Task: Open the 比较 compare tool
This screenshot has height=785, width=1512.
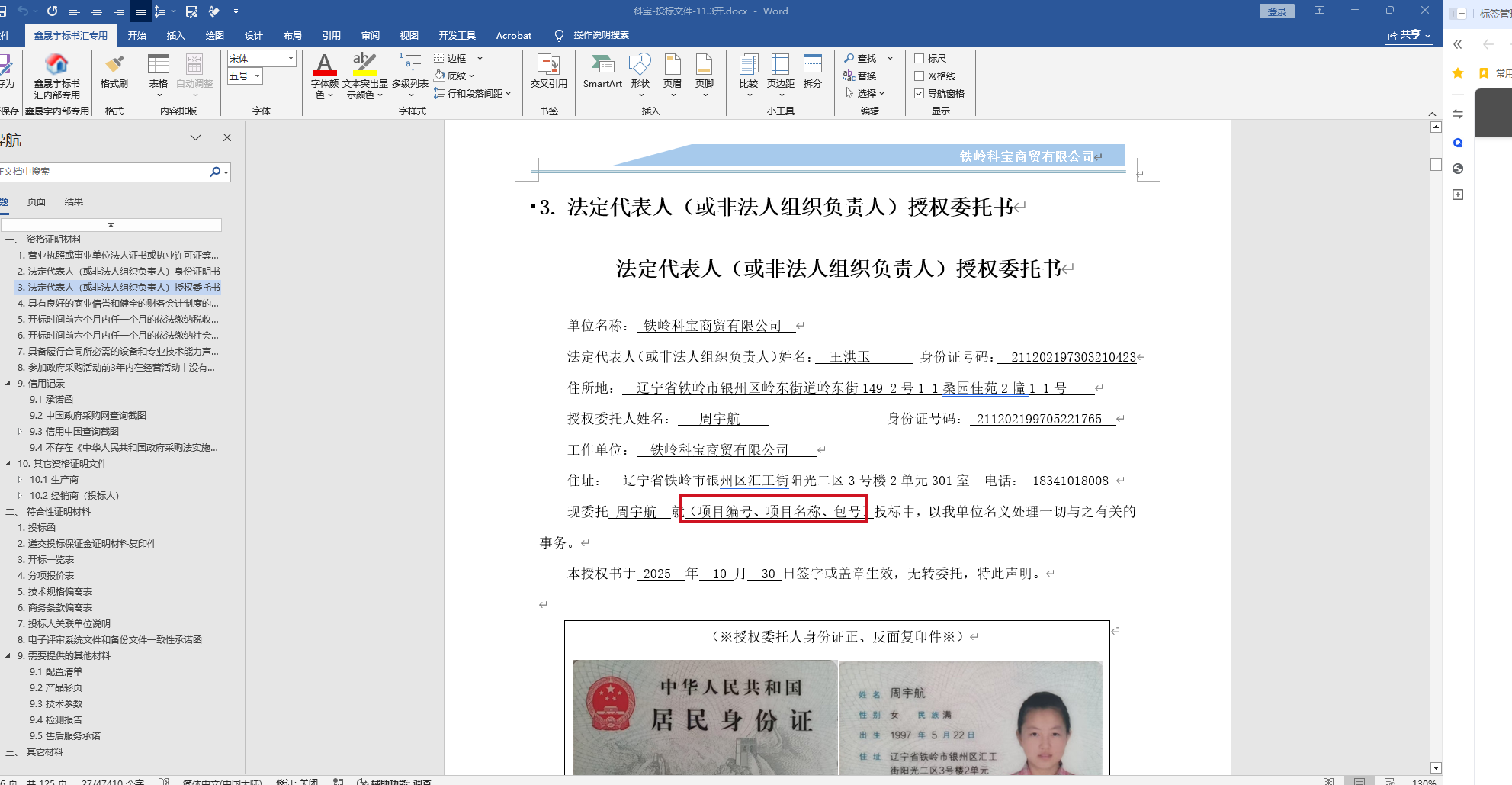Action: 749,75
